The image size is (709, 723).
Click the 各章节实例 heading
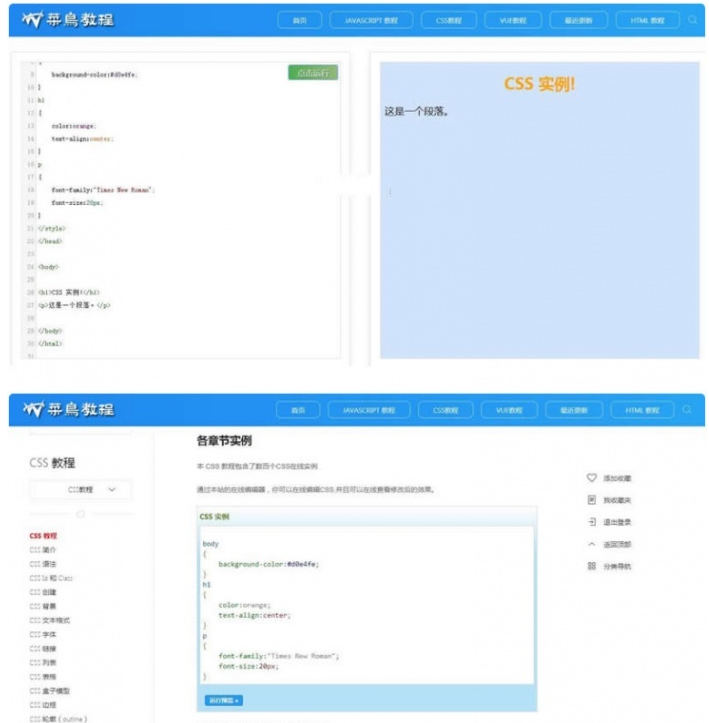[x=224, y=441]
